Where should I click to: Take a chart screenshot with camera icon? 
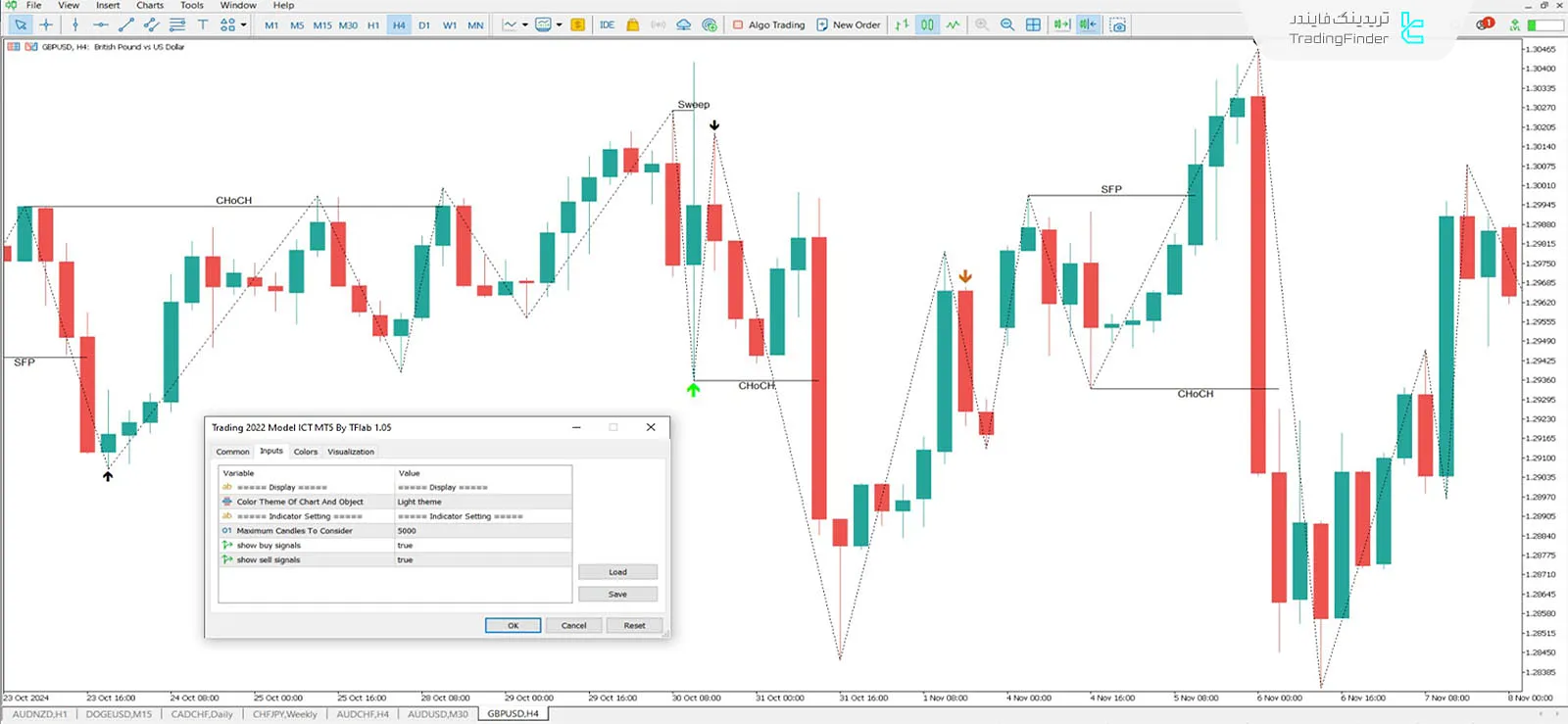1117,24
